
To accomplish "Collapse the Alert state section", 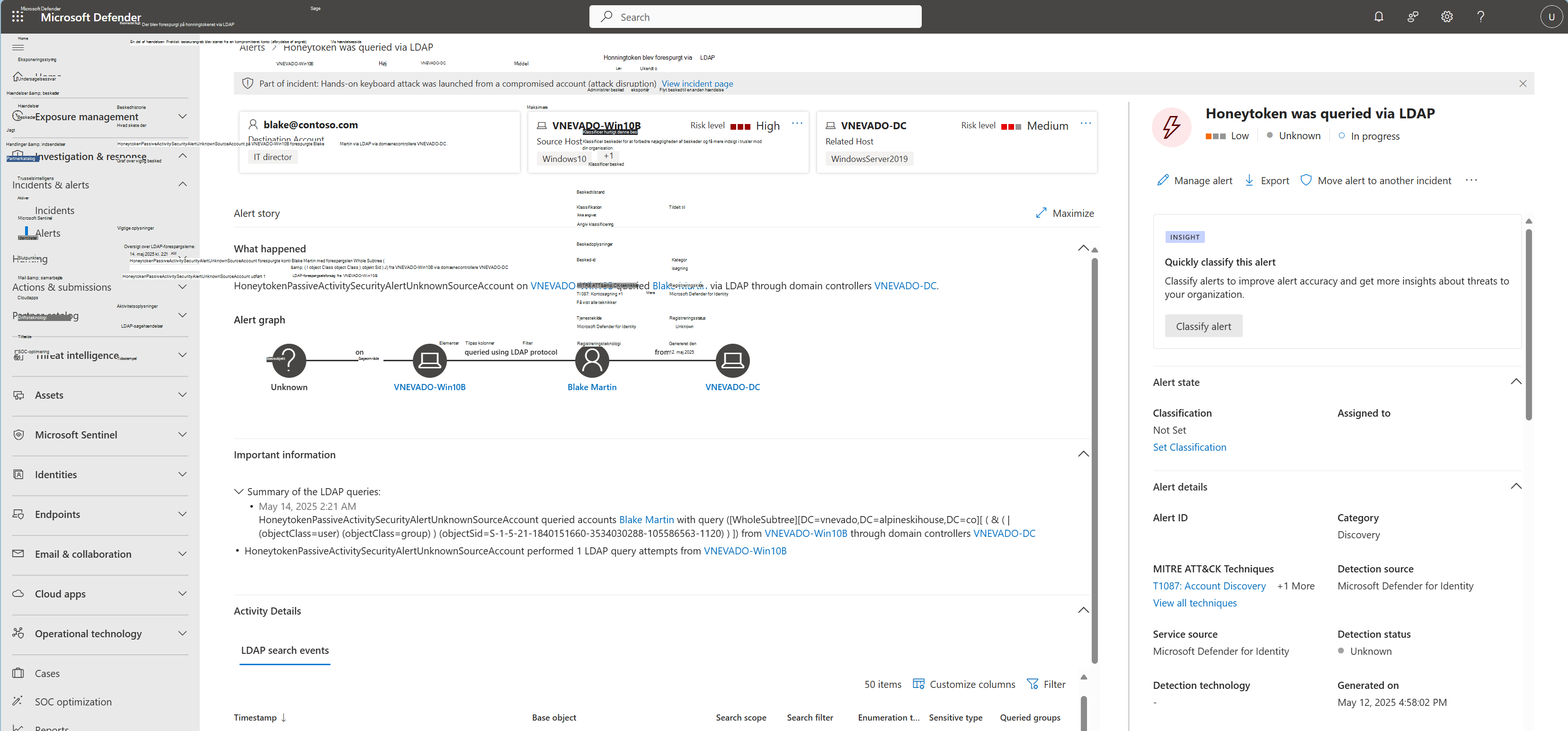I will pyautogui.click(x=1515, y=382).
